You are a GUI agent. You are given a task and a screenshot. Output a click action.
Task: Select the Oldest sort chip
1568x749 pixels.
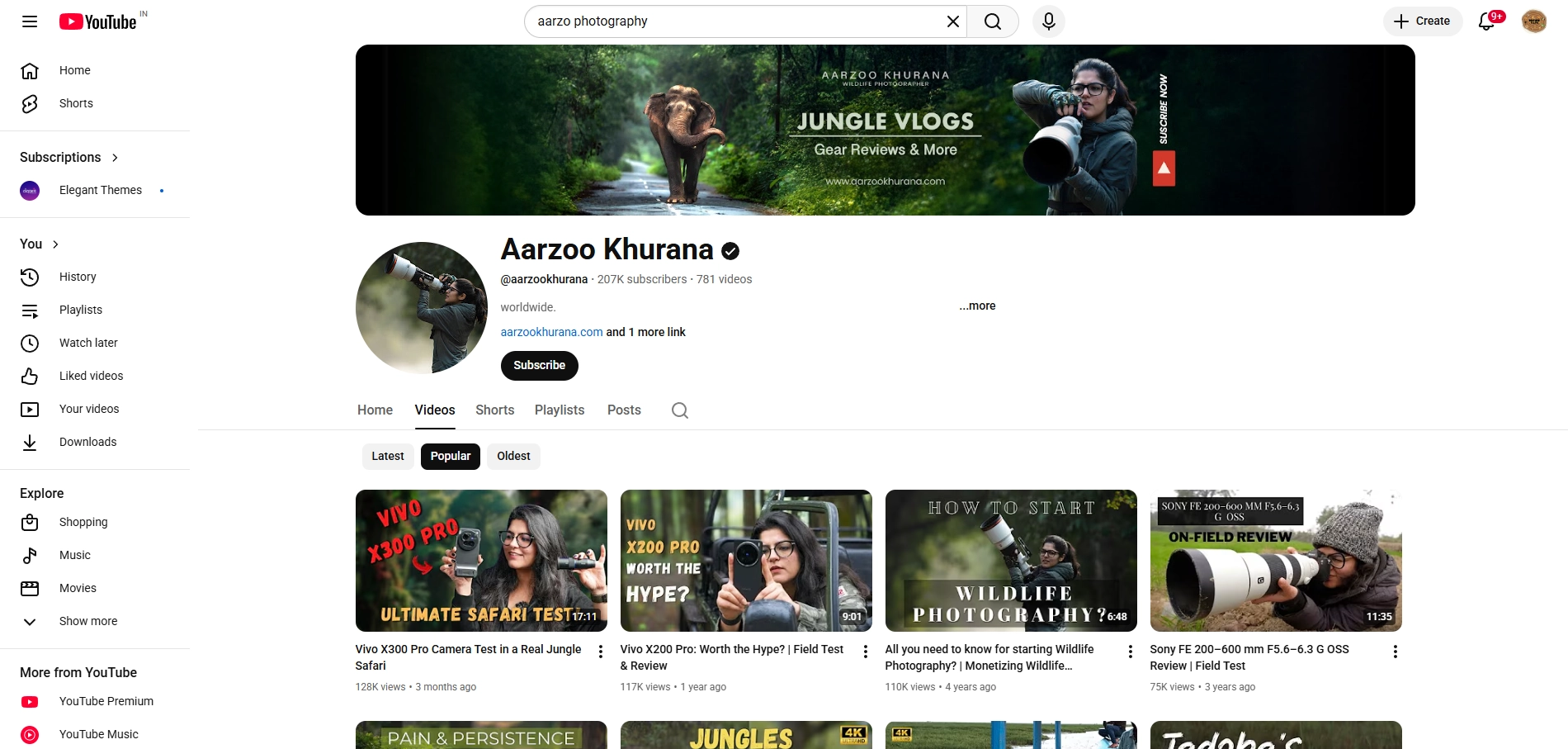[x=513, y=456]
